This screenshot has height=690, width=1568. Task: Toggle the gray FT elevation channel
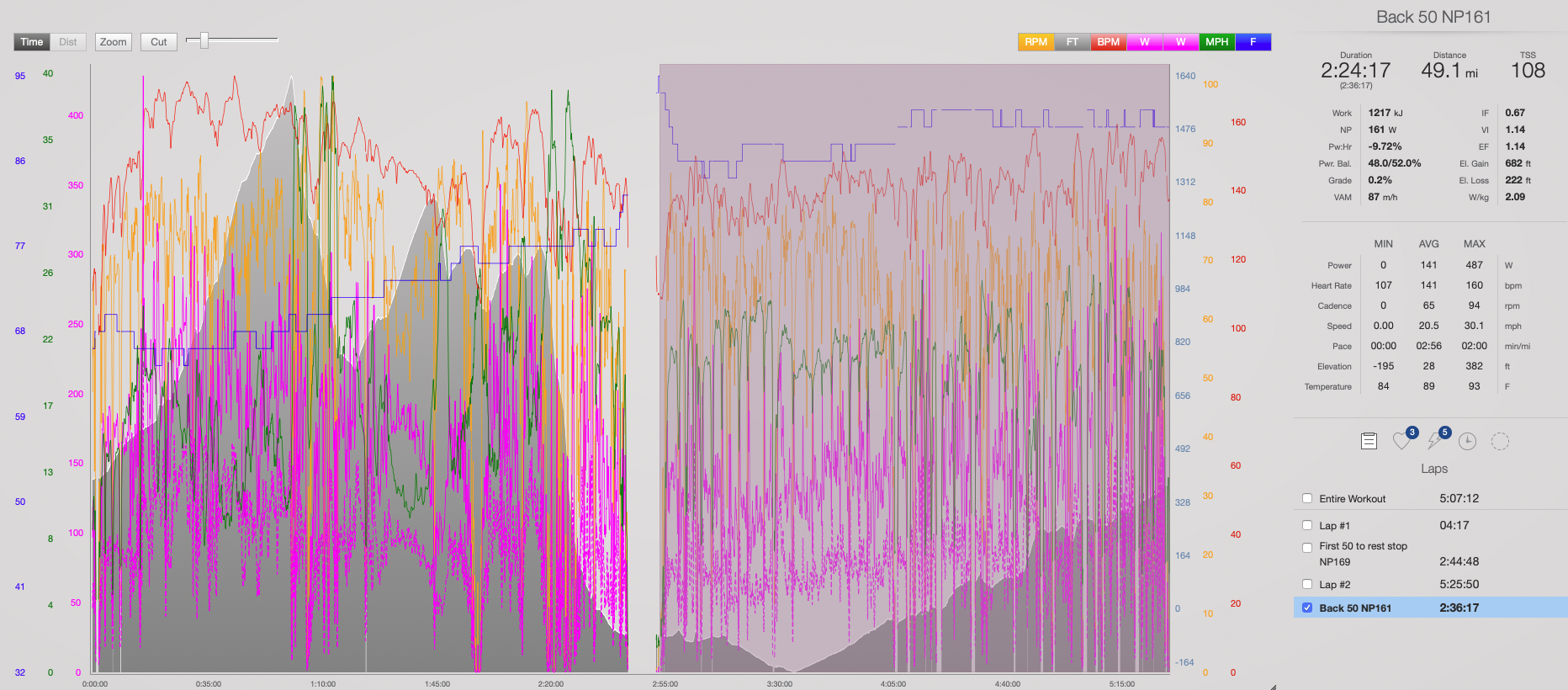1073,42
